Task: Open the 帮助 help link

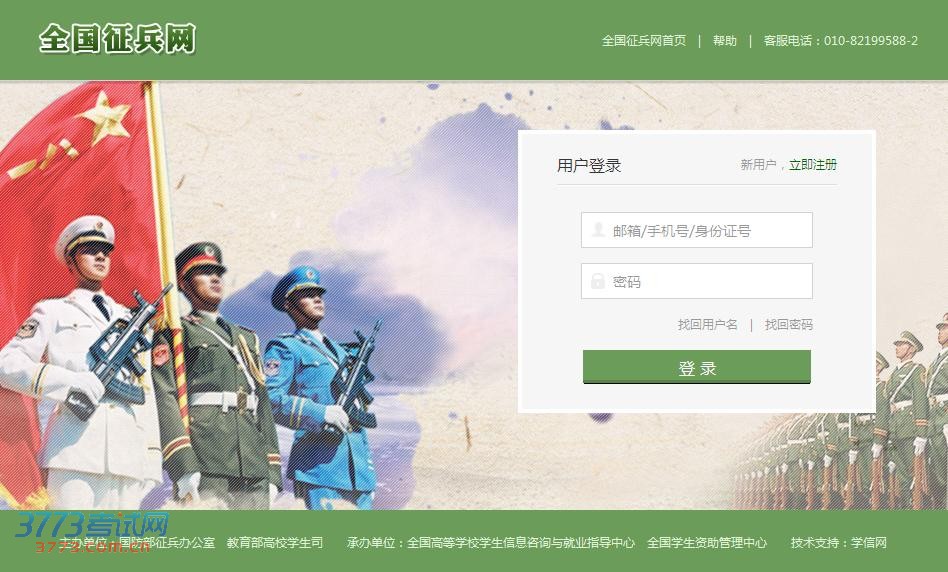Action: pyautogui.click(x=724, y=41)
